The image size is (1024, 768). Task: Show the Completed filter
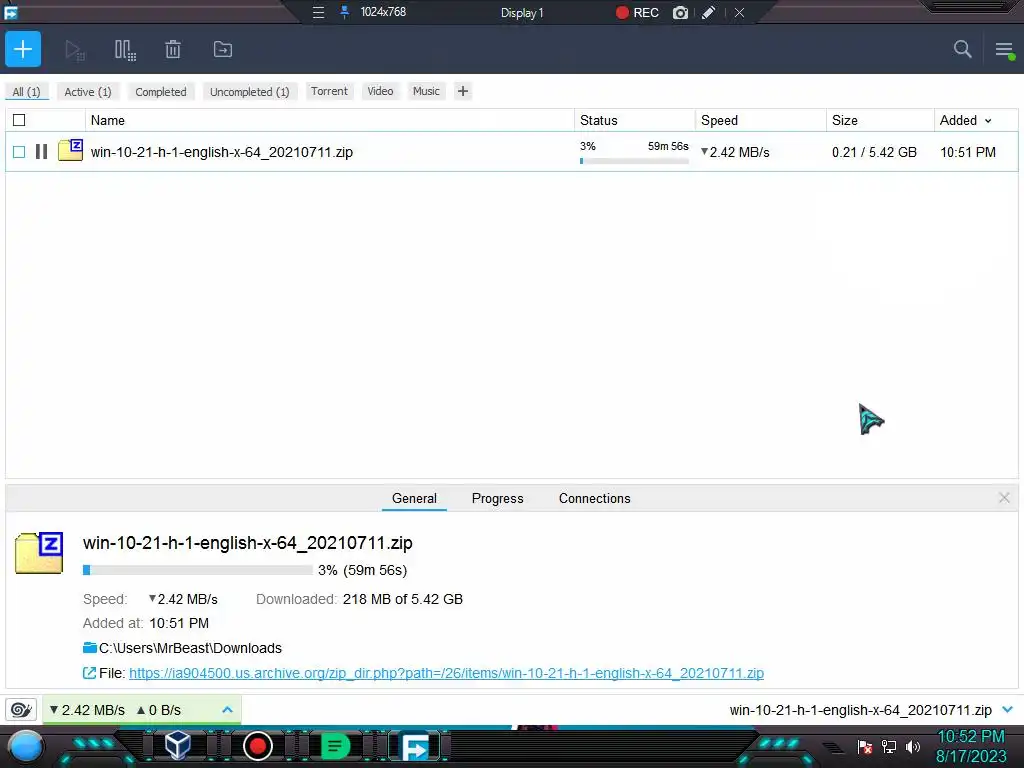(161, 92)
